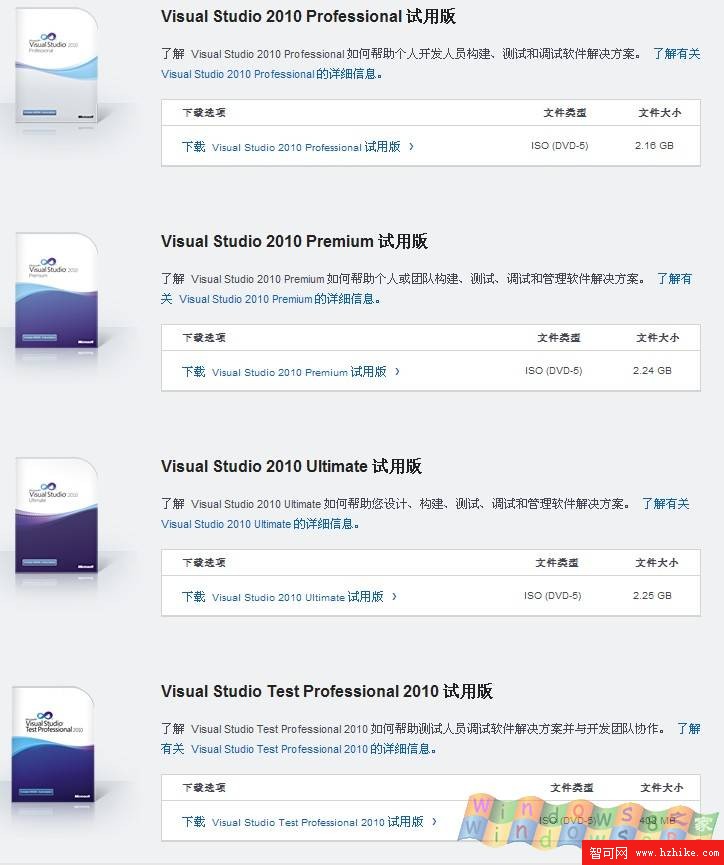The height and width of the screenshot is (865, 724).
Task: Click heading Visual Studio 2010 Professional 试用版
Action: [x=308, y=17]
